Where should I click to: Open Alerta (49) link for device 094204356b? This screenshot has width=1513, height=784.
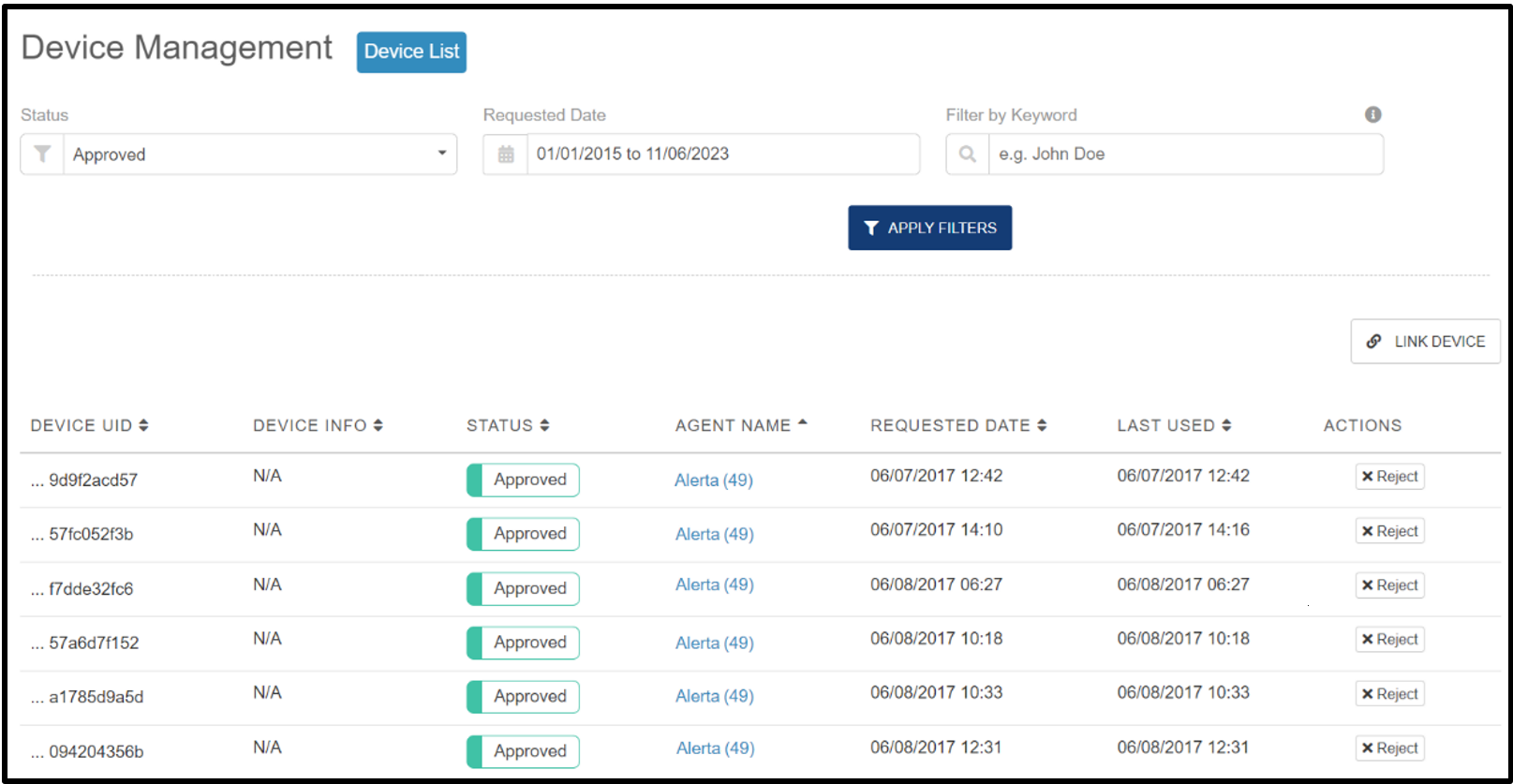[x=716, y=748]
